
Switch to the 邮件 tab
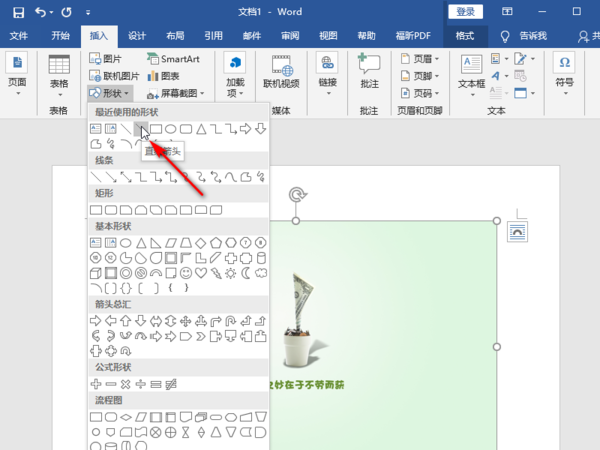pos(252,36)
